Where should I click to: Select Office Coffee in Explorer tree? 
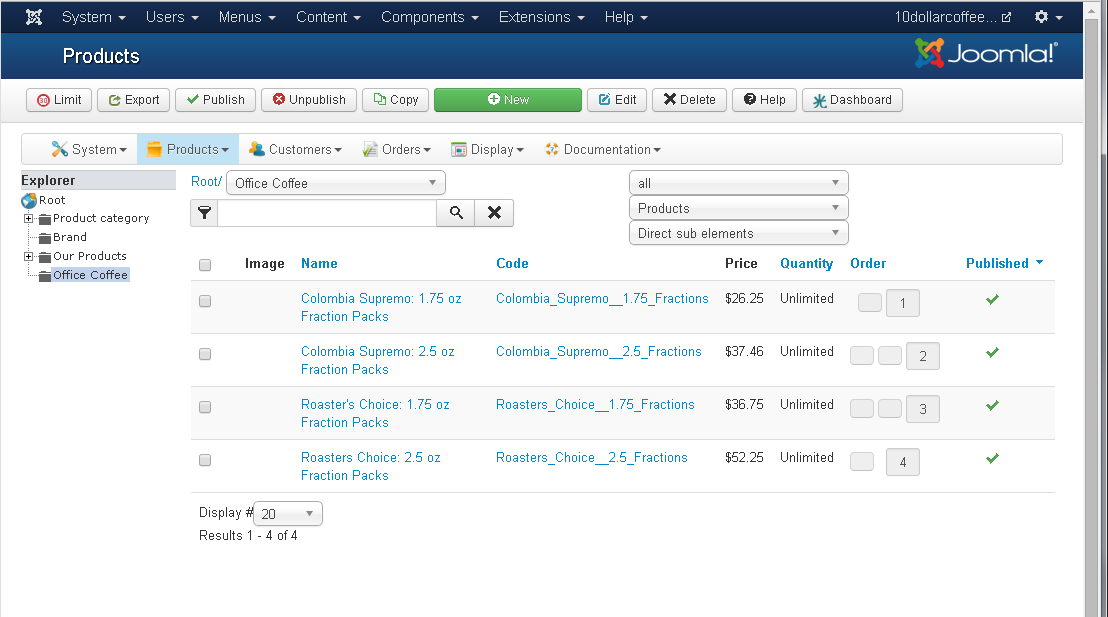click(90, 275)
